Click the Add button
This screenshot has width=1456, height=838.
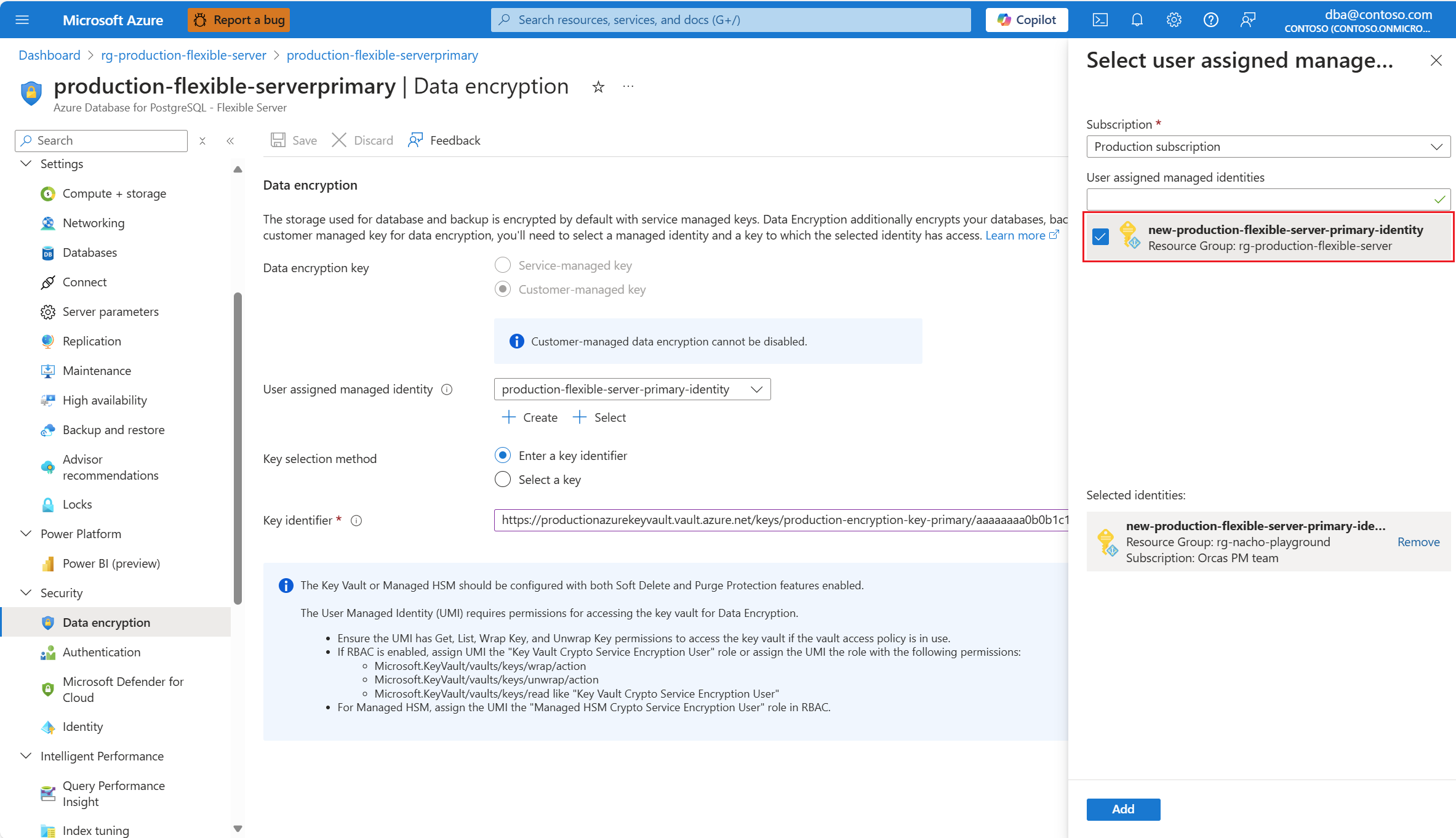point(1122,809)
